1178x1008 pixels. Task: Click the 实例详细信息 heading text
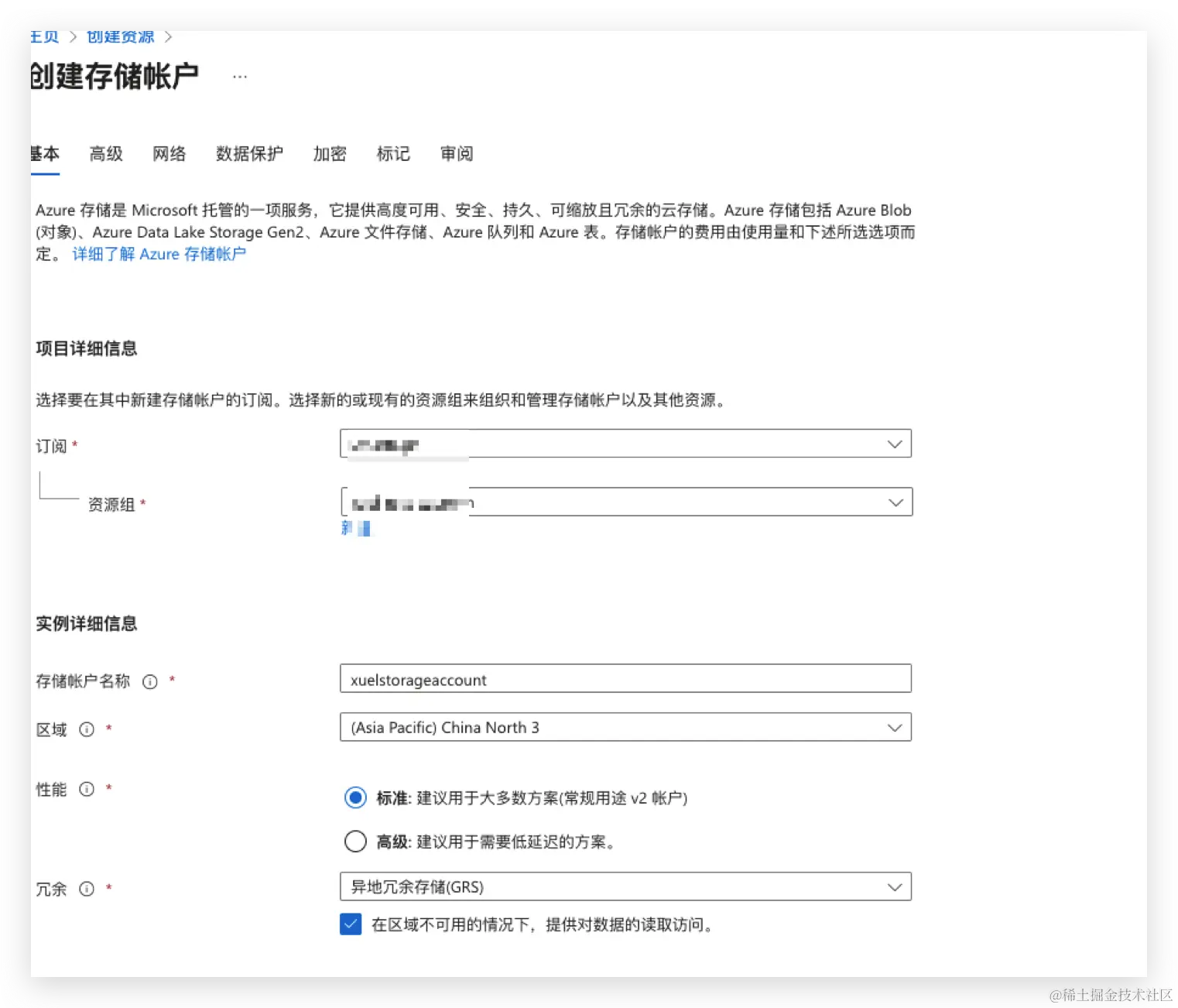tap(87, 623)
